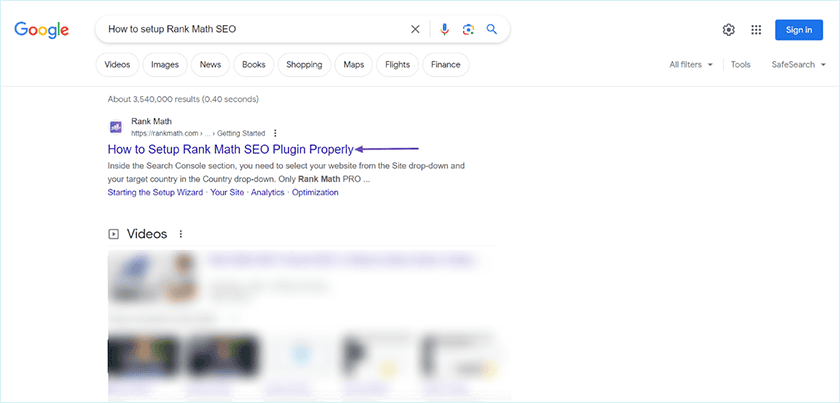The image size is (840, 403).
Task: Open the Google apps grid icon
Action: coord(756,30)
